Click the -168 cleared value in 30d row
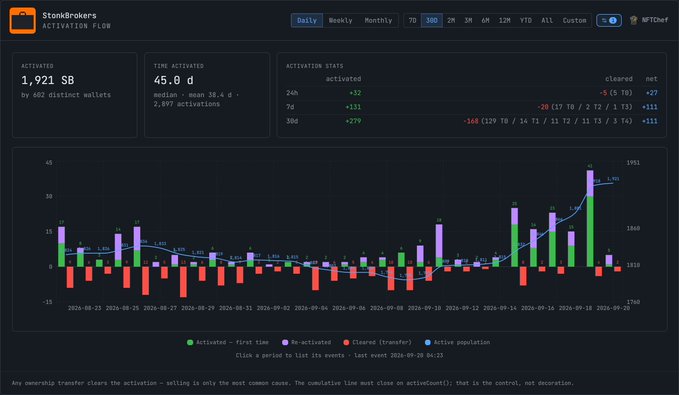 (471, 121)
